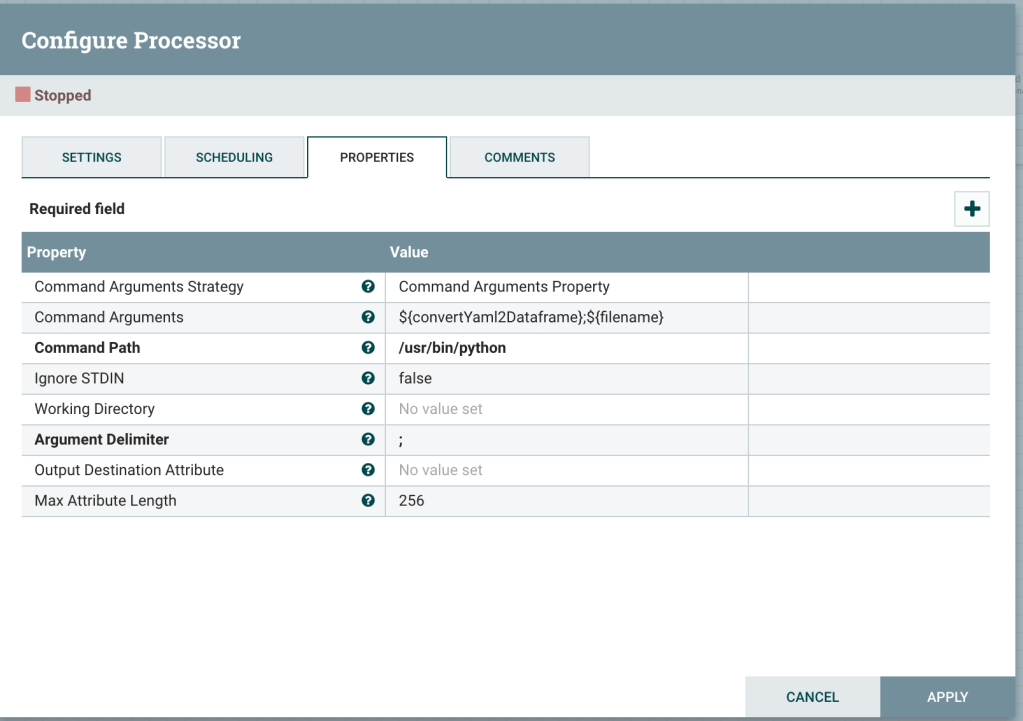Switch to the Settings tab

(x=92, y=158)
